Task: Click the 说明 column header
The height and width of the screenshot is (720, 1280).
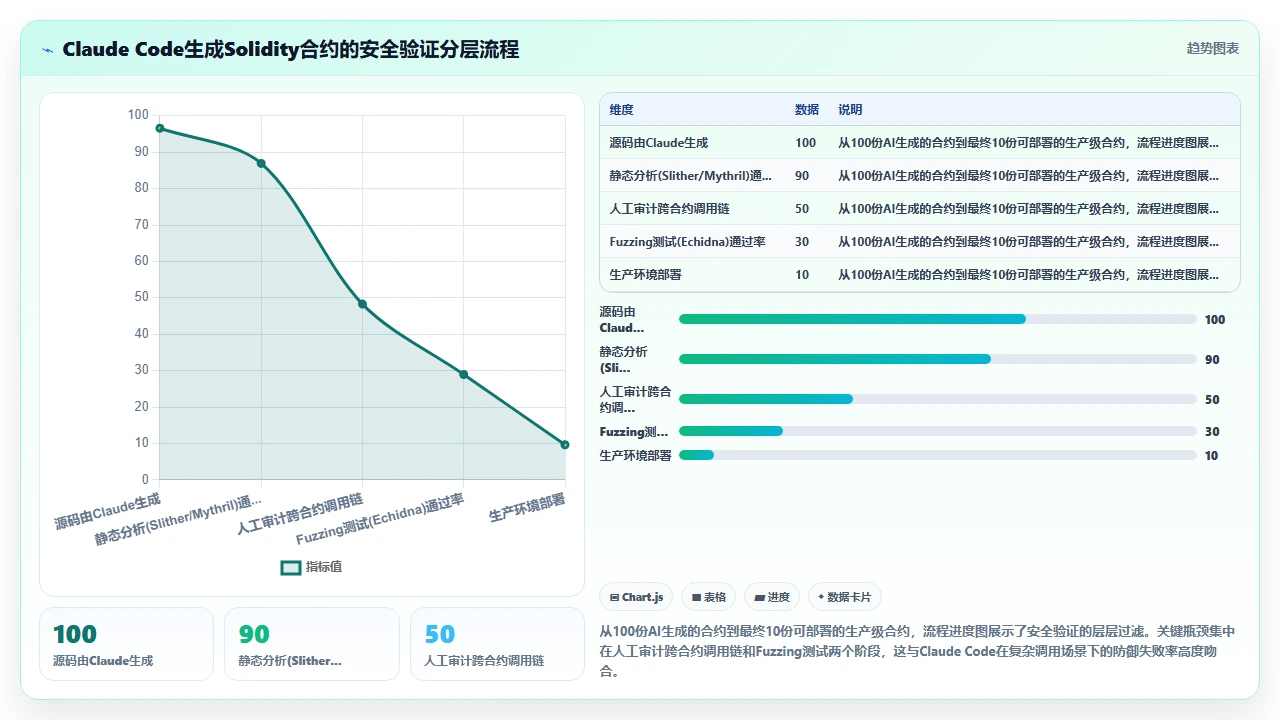Action: tap(850, 110)
